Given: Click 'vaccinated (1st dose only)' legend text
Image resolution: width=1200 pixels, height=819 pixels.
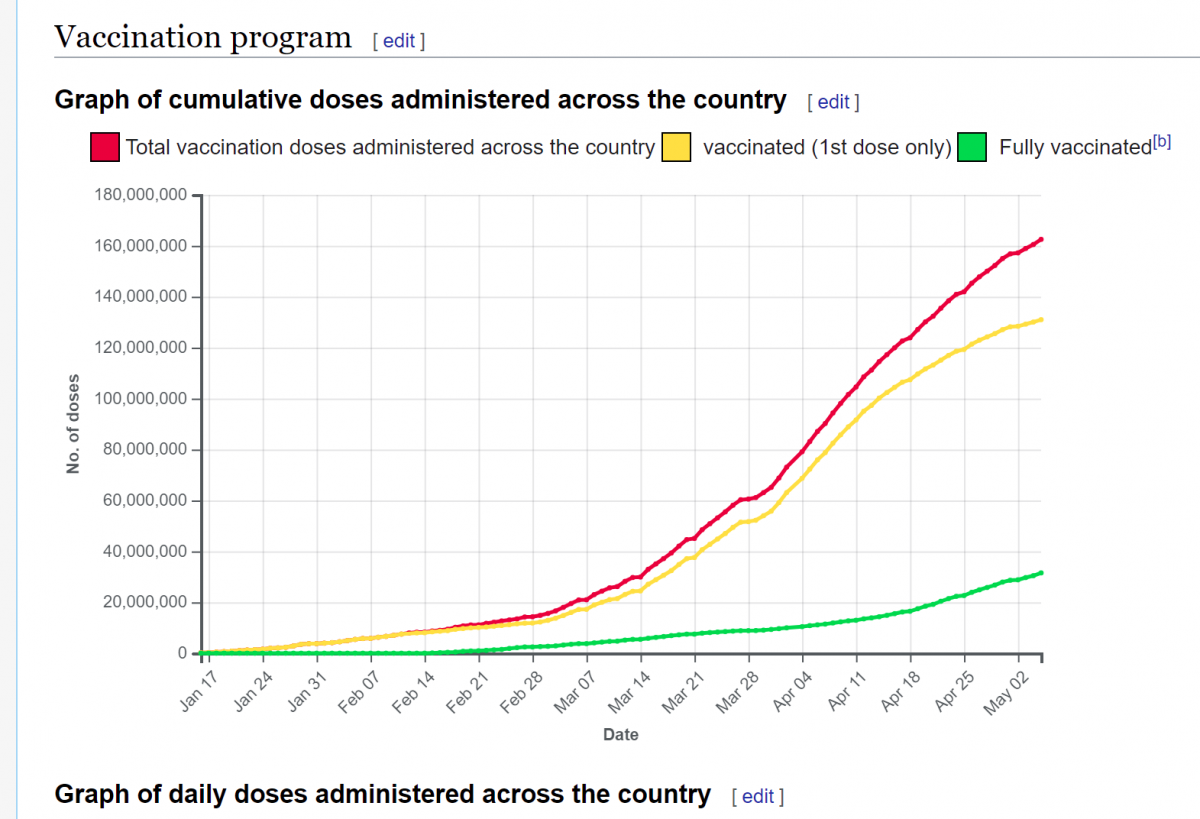Looking at the screenshot, I should tap(827, 147).
